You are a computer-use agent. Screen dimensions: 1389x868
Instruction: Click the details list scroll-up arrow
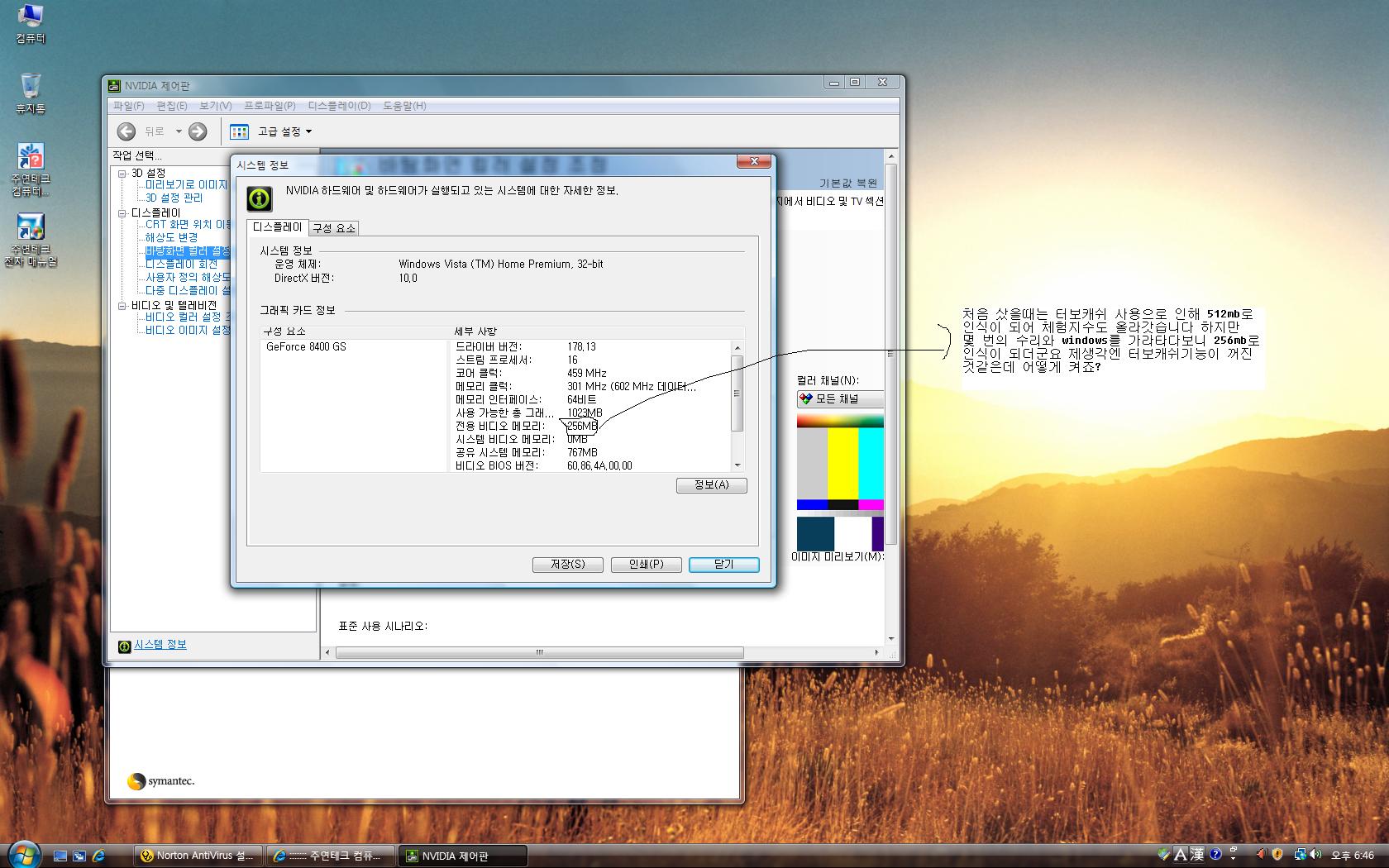pos(737,348)
